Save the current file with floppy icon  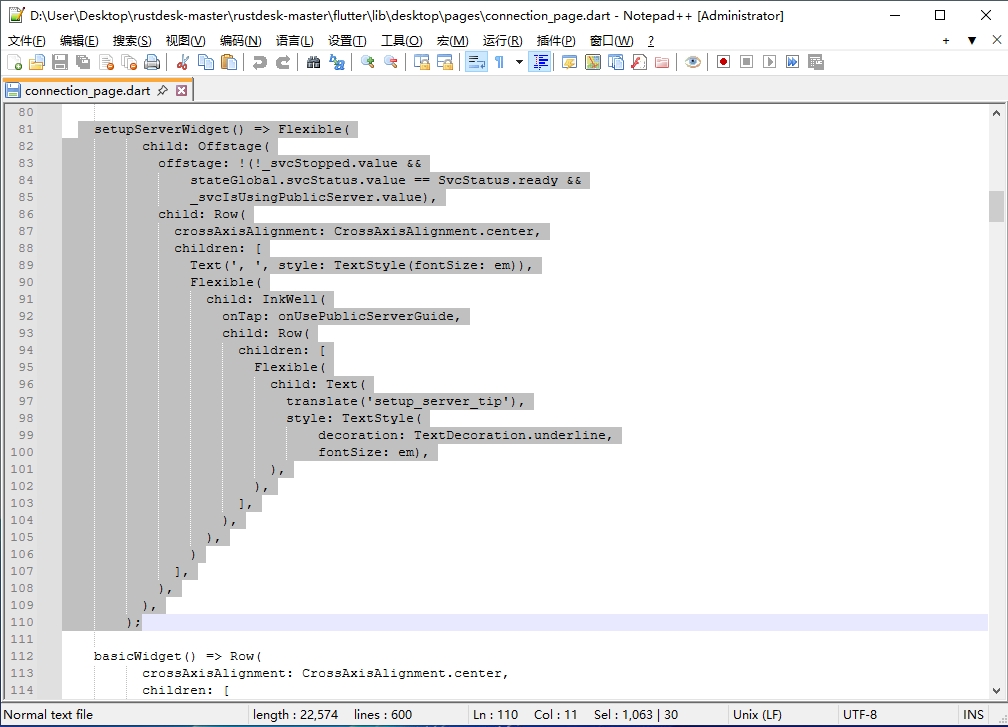[x=60, y=62]
